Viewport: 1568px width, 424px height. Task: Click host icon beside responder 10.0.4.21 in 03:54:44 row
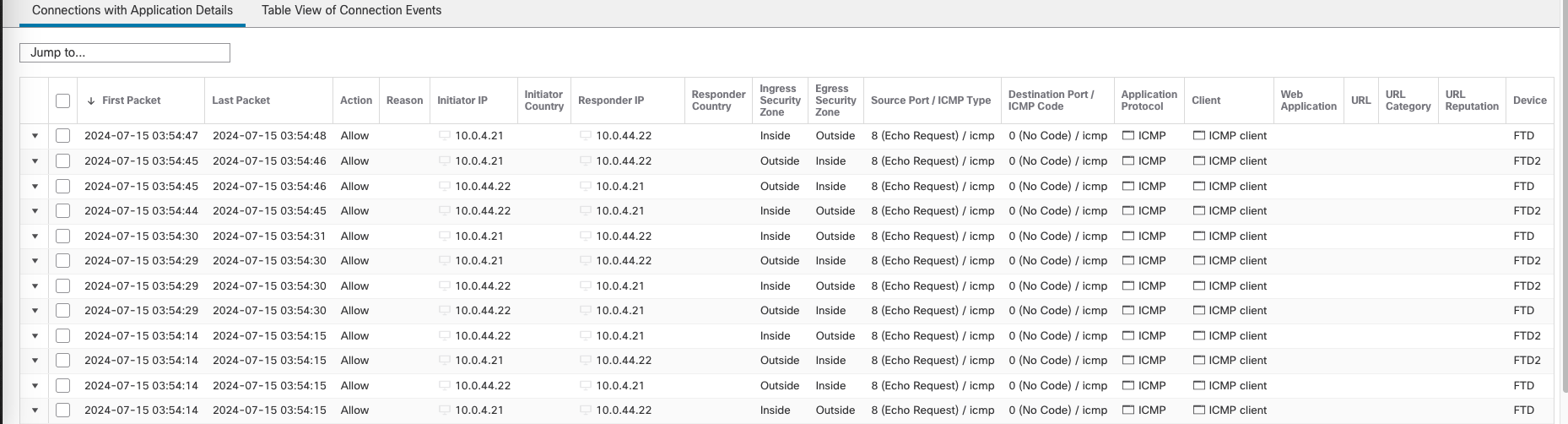[586, 210]
